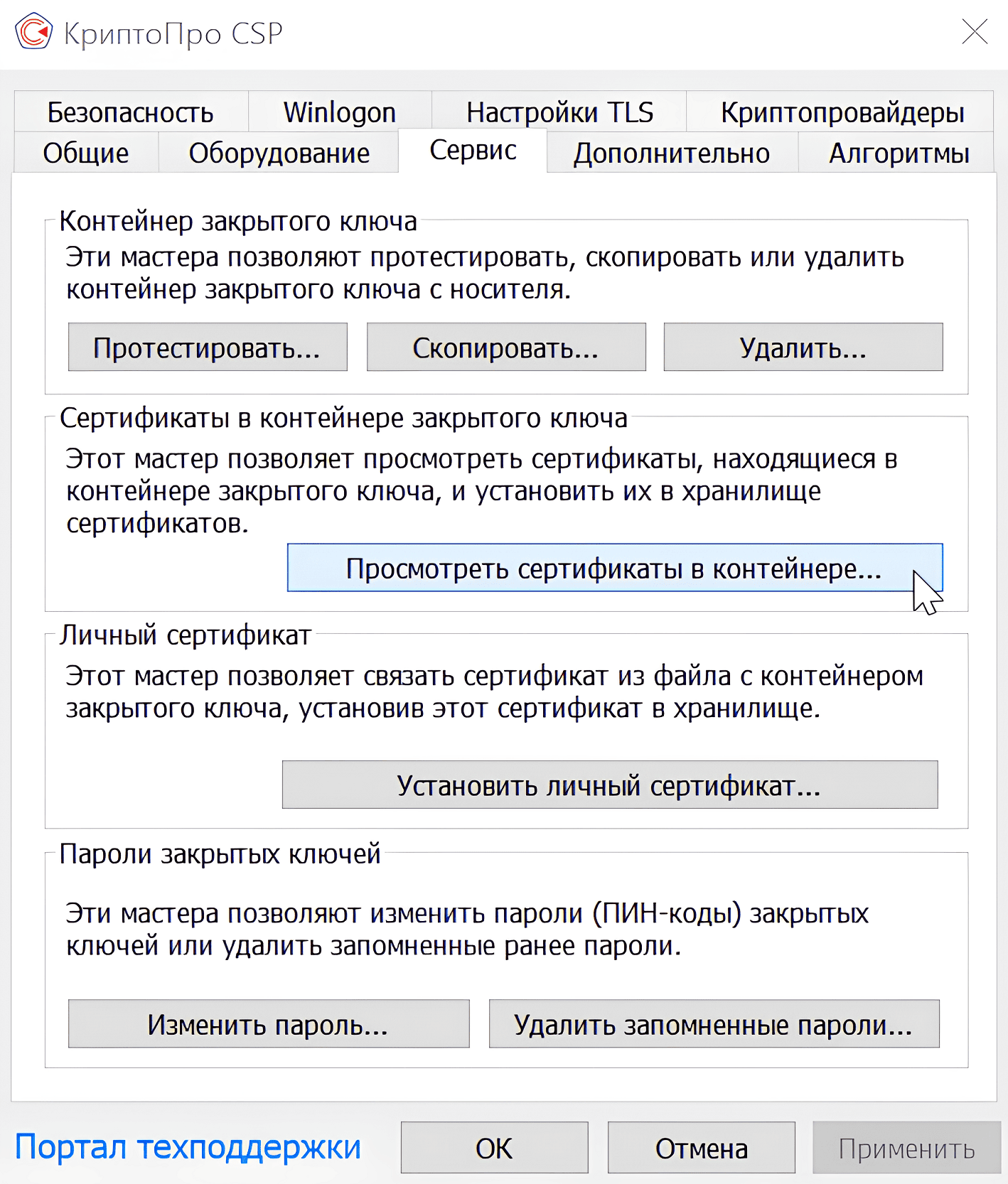
Task: Click Удалить запомненные пароли button
Action: (714, 1024)
